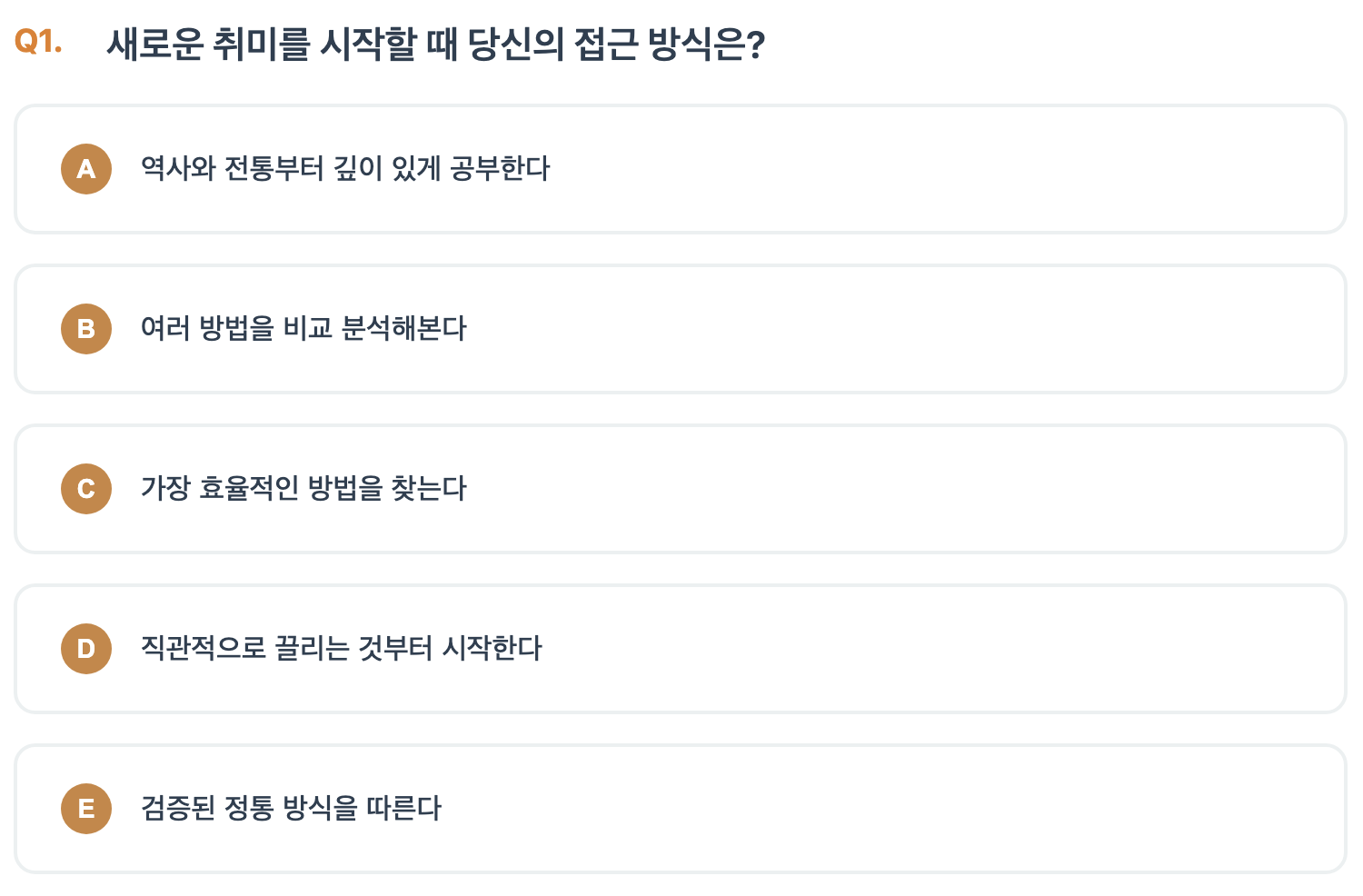Viewport: 1363px width, 896px height.
Task: Click the circular D badge icon
Action: [85, 649]
